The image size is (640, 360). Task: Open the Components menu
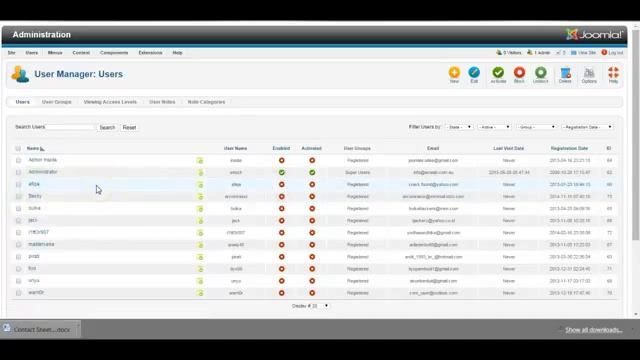click(114, 53)
